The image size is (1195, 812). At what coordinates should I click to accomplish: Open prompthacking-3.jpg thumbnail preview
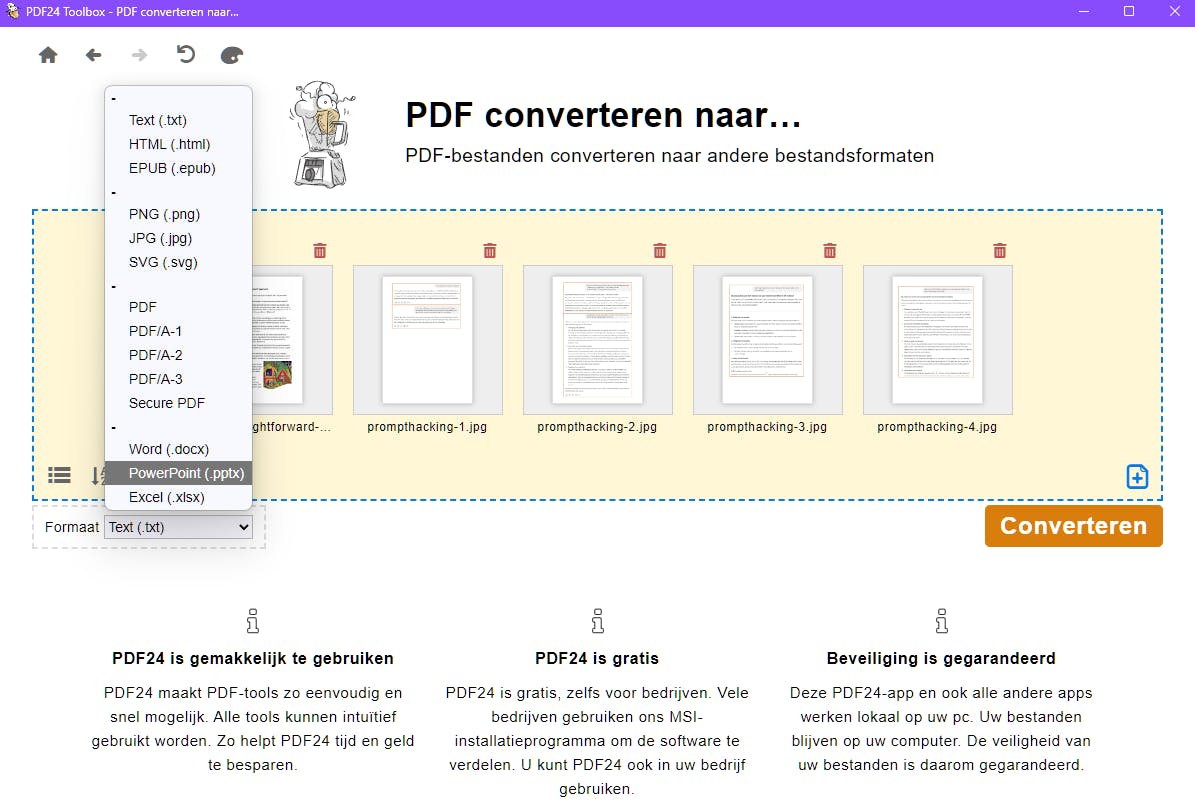[x=767, y=340]
